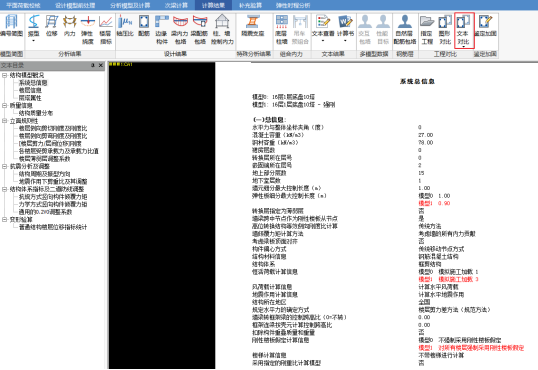The width and height of the screenshot is (538, 370).
Task: Select 结构质量分布 tree item
Action: click(36, 113)
